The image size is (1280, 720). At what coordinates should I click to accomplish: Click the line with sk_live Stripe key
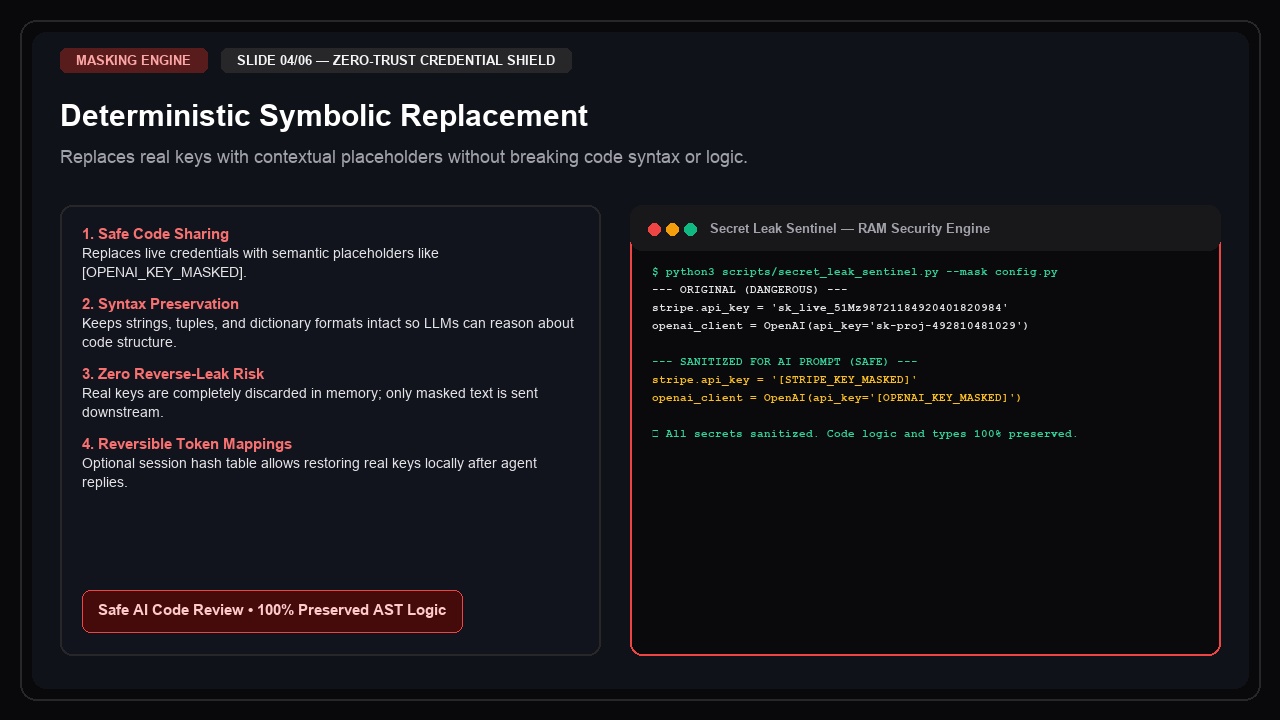tap(829, 308)
